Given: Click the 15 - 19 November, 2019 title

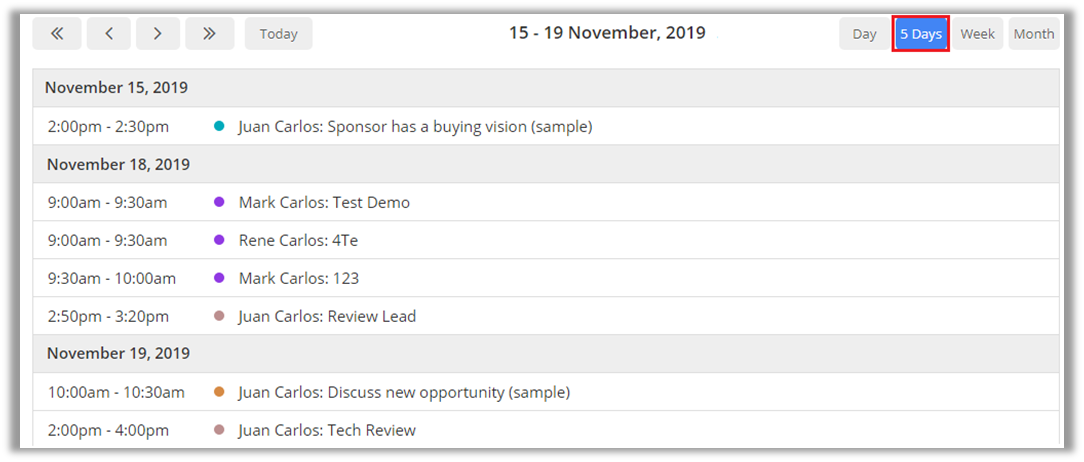Looking at the screenshot, I should 607,33.
